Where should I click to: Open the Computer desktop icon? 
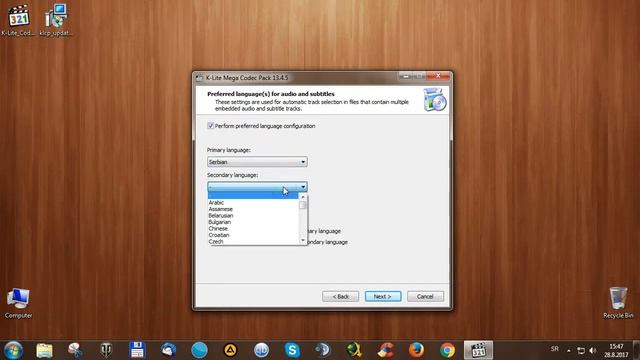pos(18,303)
